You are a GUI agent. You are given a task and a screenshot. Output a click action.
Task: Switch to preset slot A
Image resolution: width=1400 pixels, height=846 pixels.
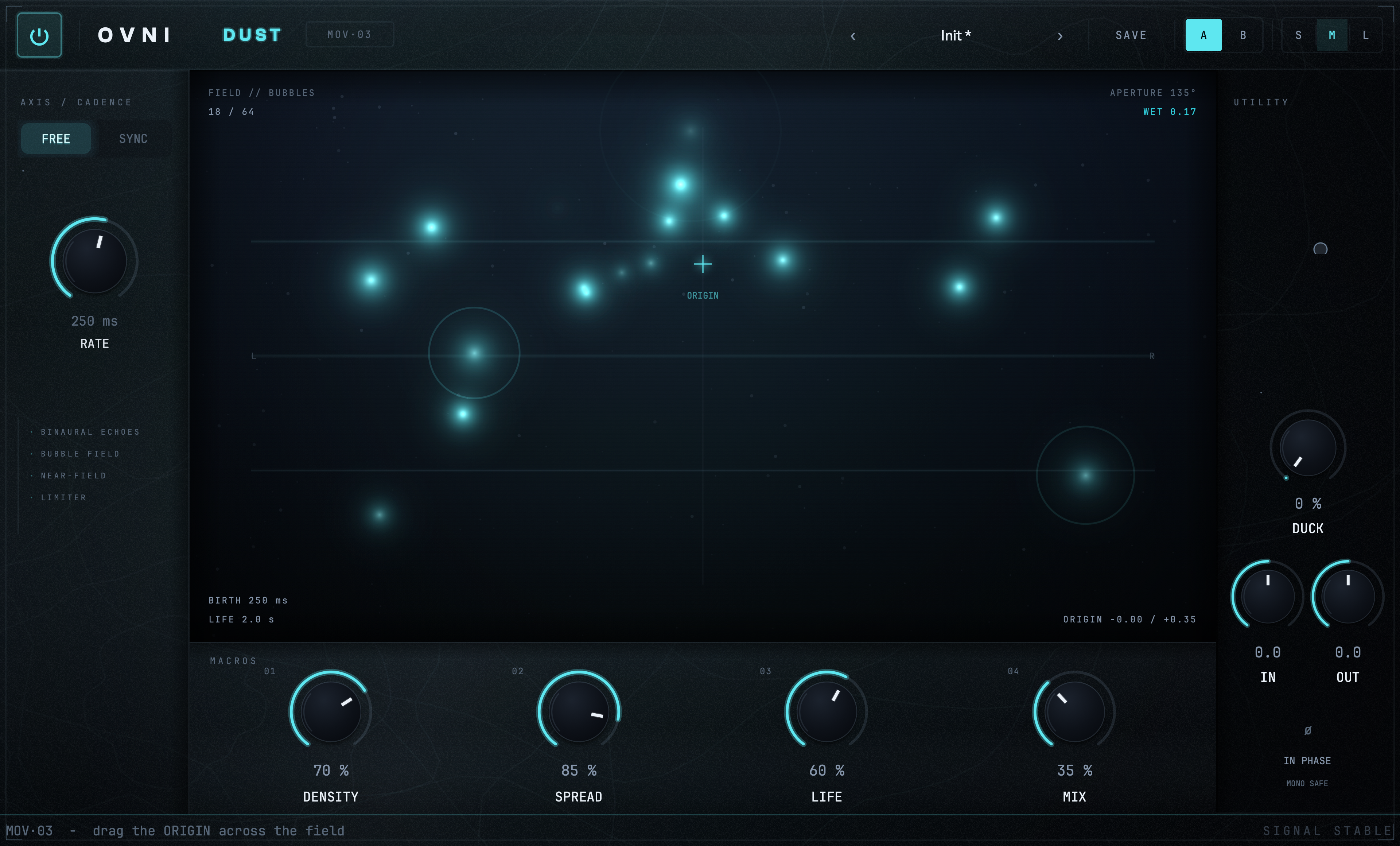(x=1203, y=35)
